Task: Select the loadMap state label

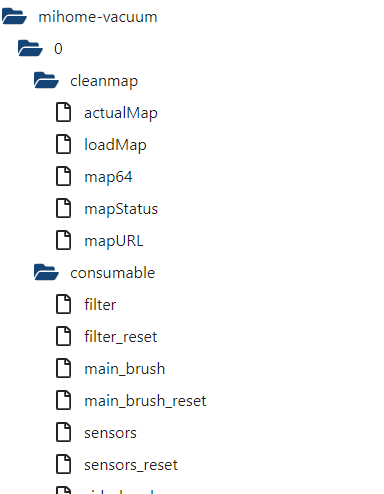Action: tap(115, 145)
